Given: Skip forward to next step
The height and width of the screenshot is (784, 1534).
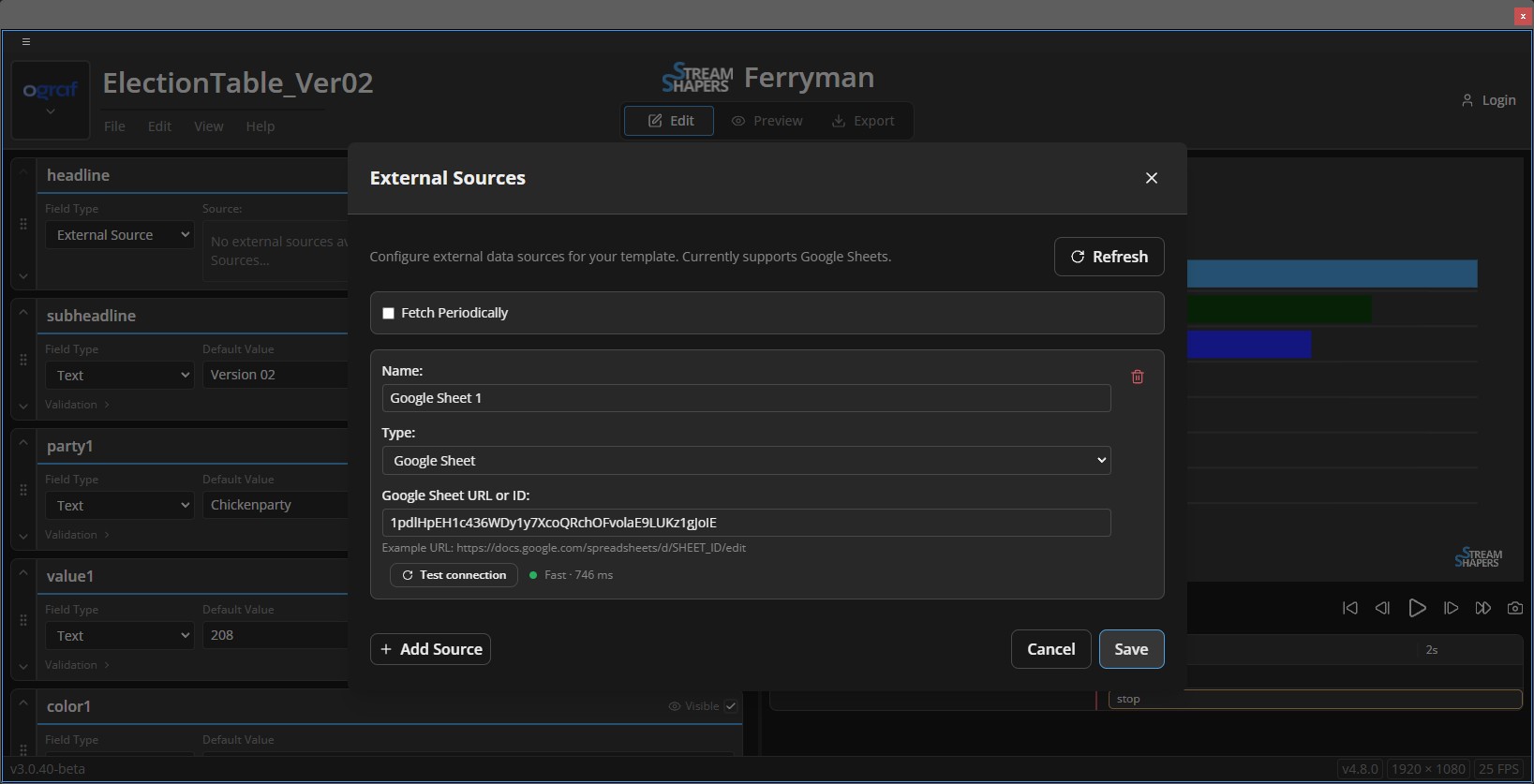Looking at the screenshot, I should pos(1482,608).
